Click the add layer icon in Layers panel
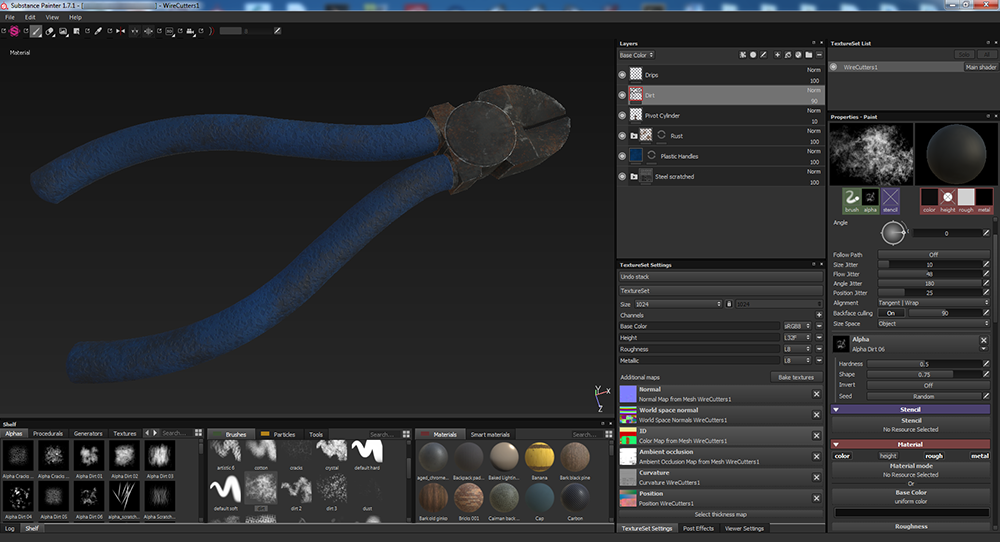Viewport: 1000px width, 542px height. [776, 54]
